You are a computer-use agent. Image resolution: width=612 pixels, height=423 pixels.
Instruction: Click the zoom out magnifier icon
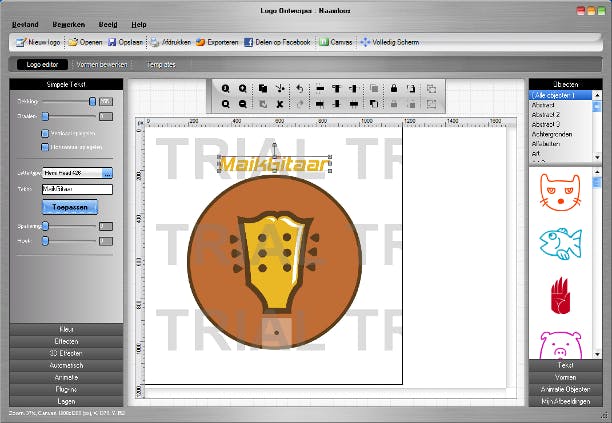click(x=243, y=104)
